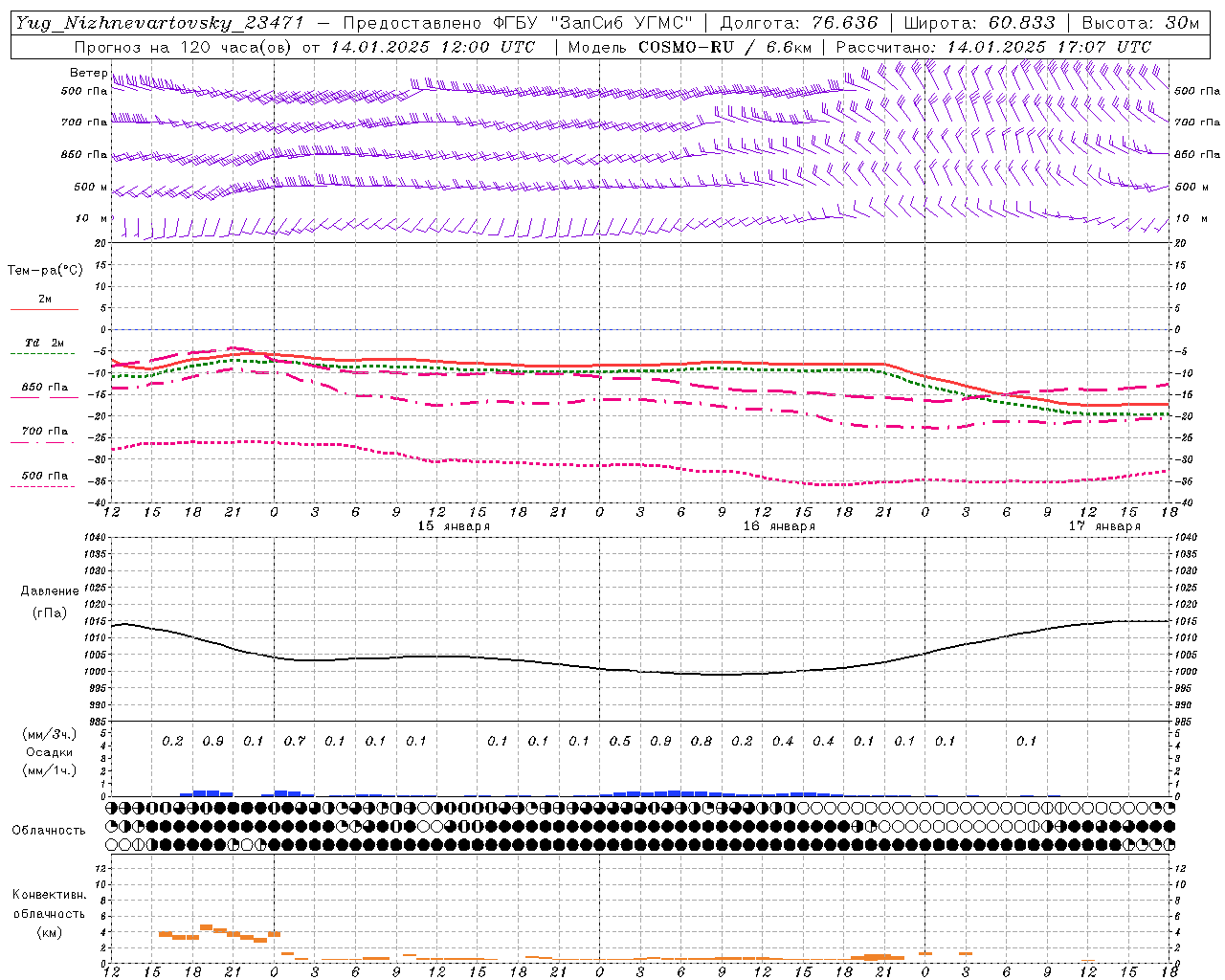This screenshot has height=980, width=1225.
Task: Click the 0.5 precipitation value
Action: pyautogui.click(x=620, y=742)
